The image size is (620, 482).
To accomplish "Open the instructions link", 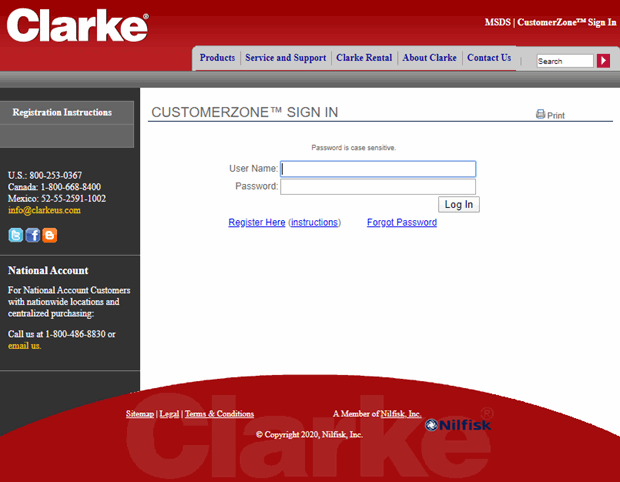I will point(314,222).
